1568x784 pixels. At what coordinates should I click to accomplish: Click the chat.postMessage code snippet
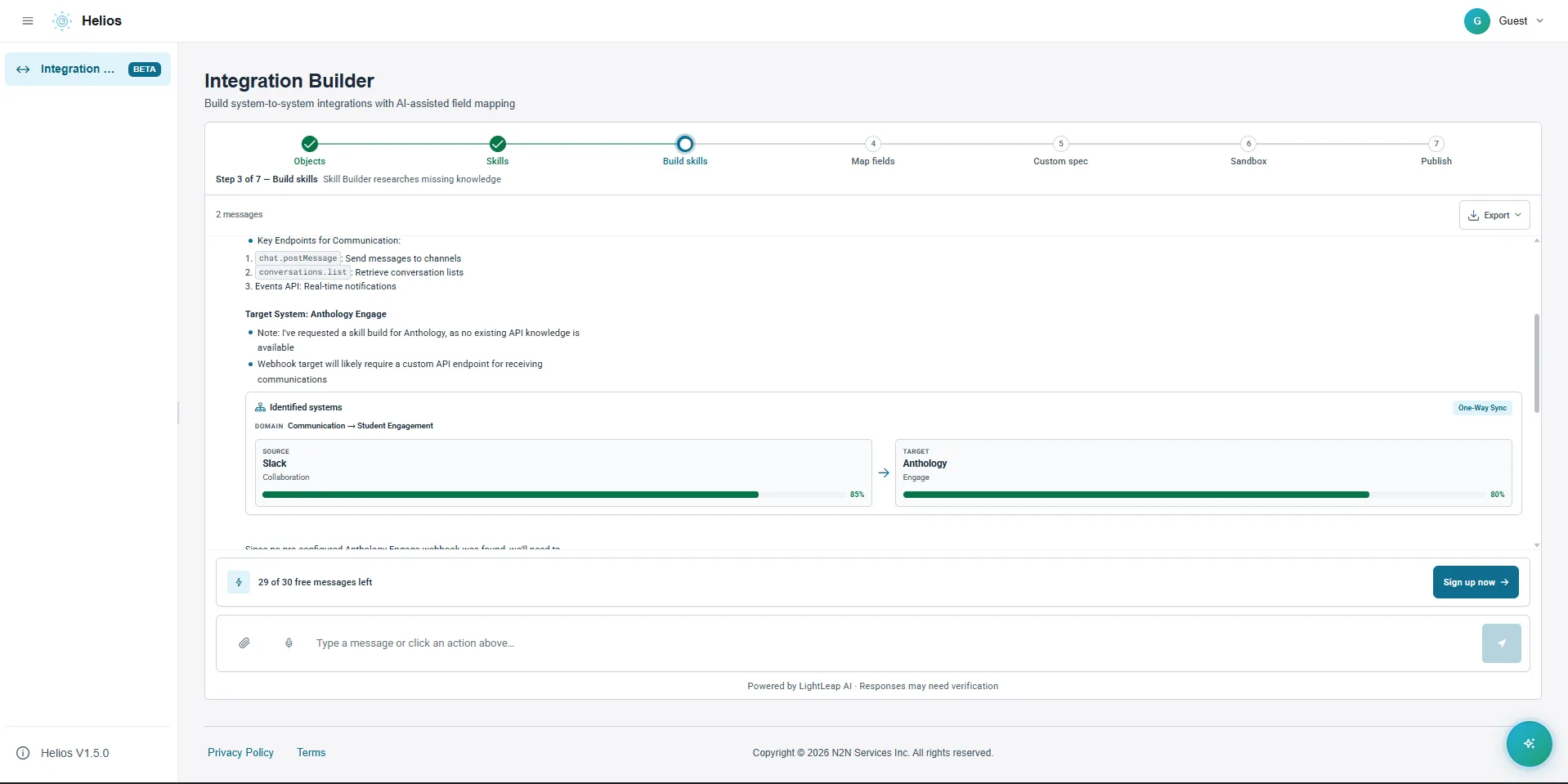(298, 258)
